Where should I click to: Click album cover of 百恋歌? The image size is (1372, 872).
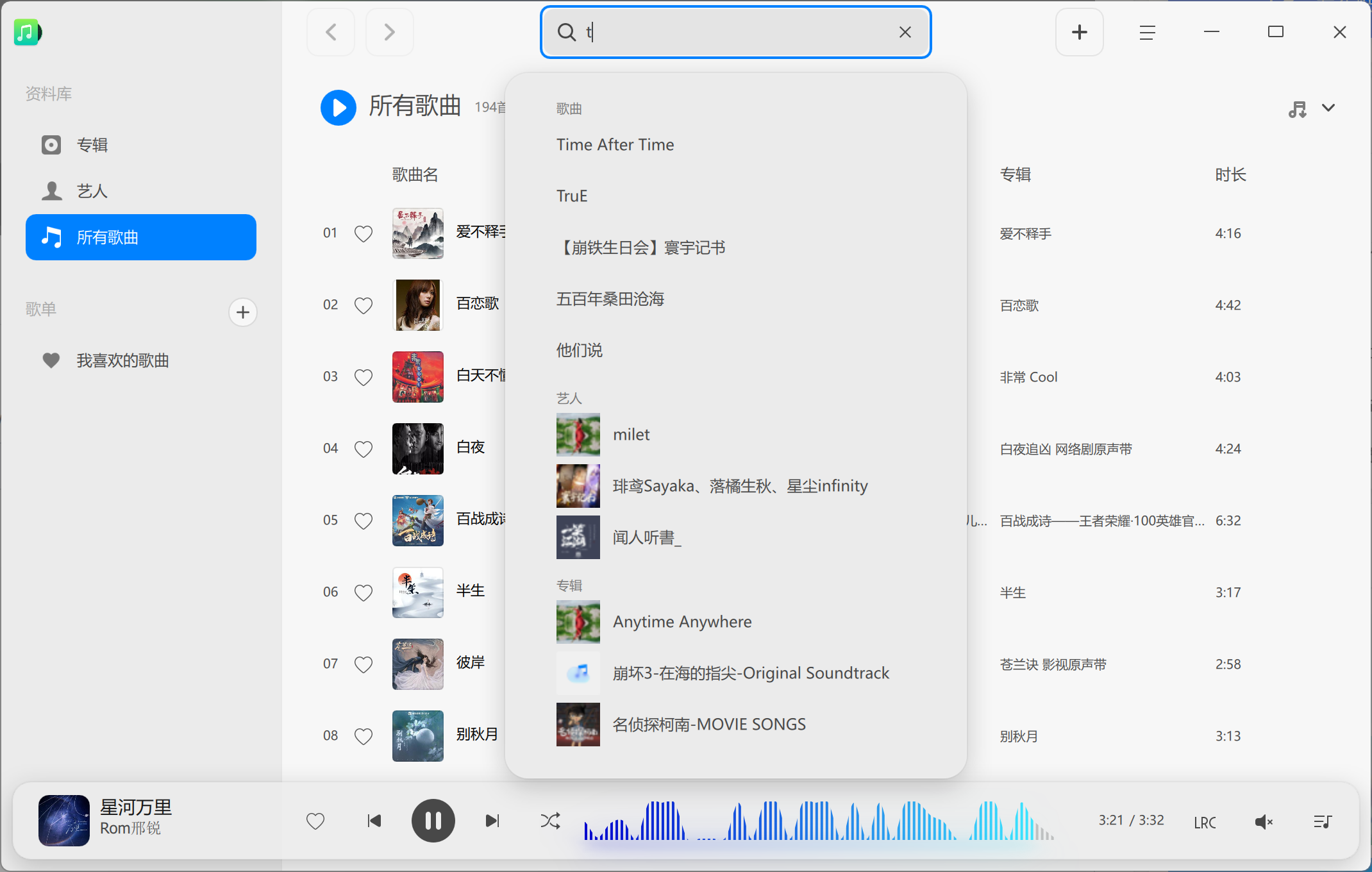pos(418,305)
